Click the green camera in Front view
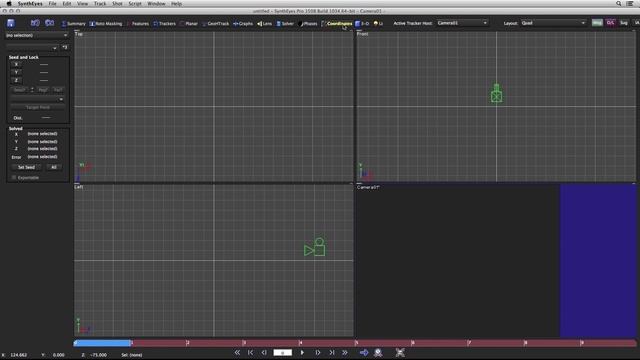 click(496, 93)
